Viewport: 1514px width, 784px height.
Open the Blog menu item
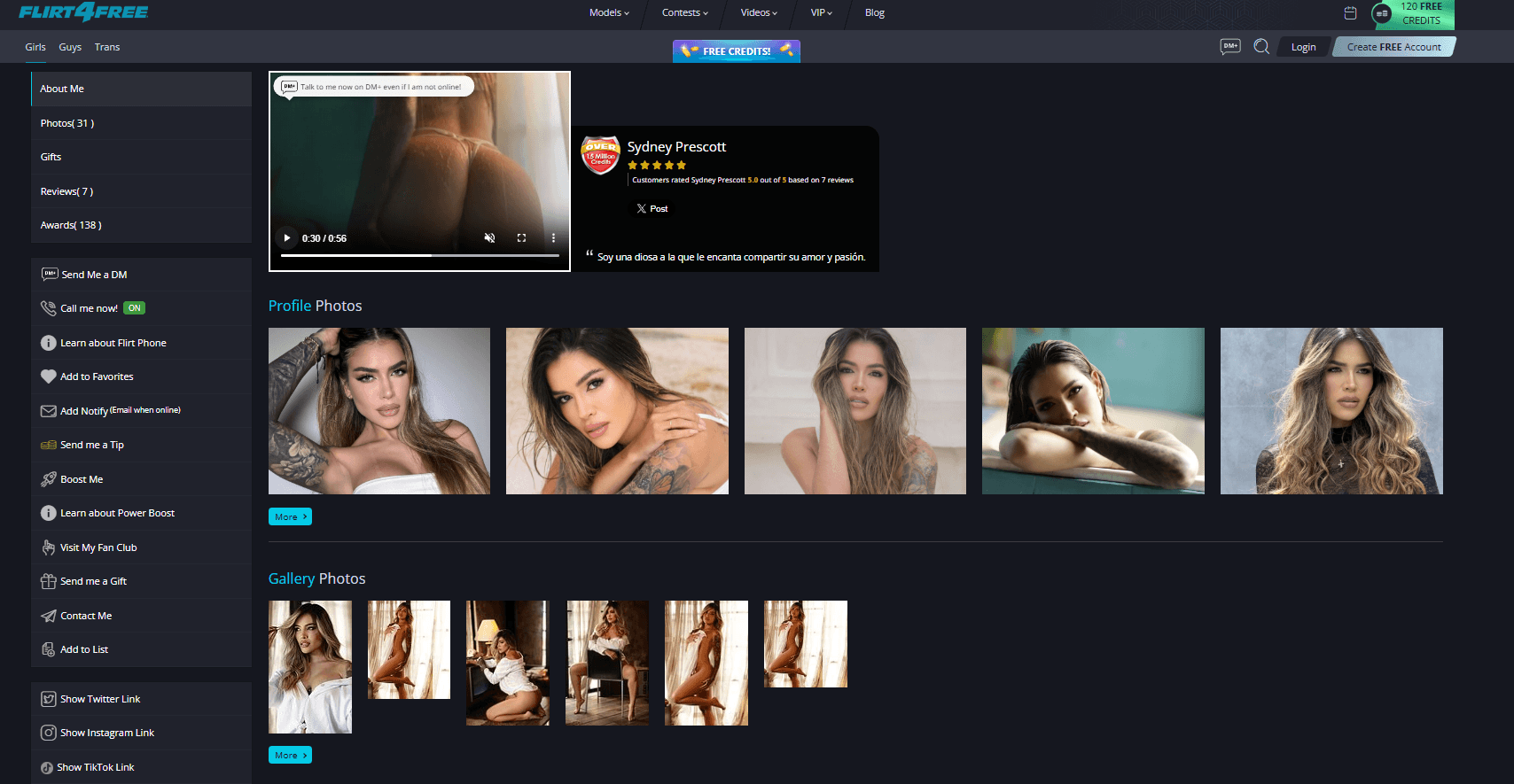click(875, 12)
